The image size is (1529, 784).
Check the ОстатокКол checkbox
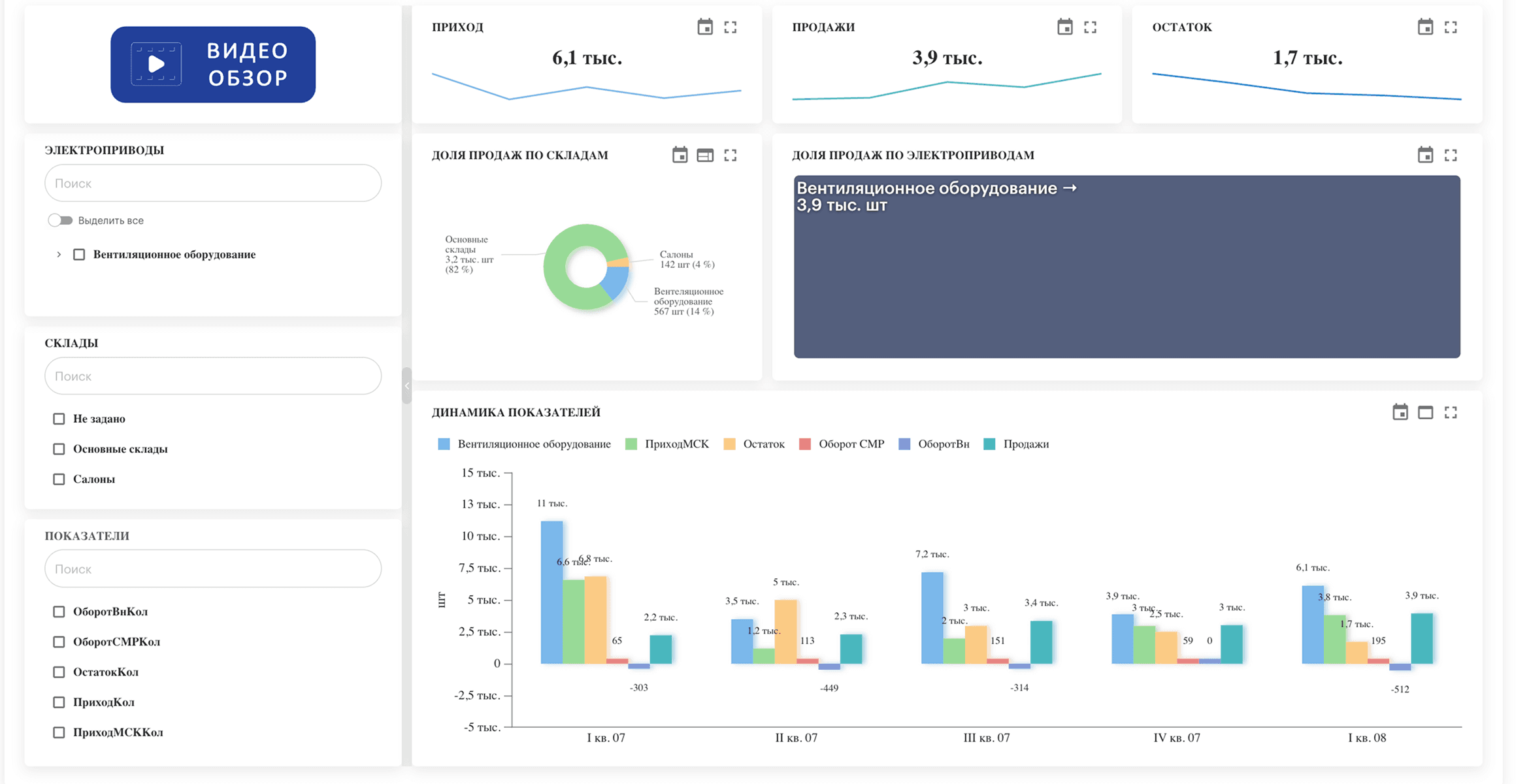click(x=59, y=672)
